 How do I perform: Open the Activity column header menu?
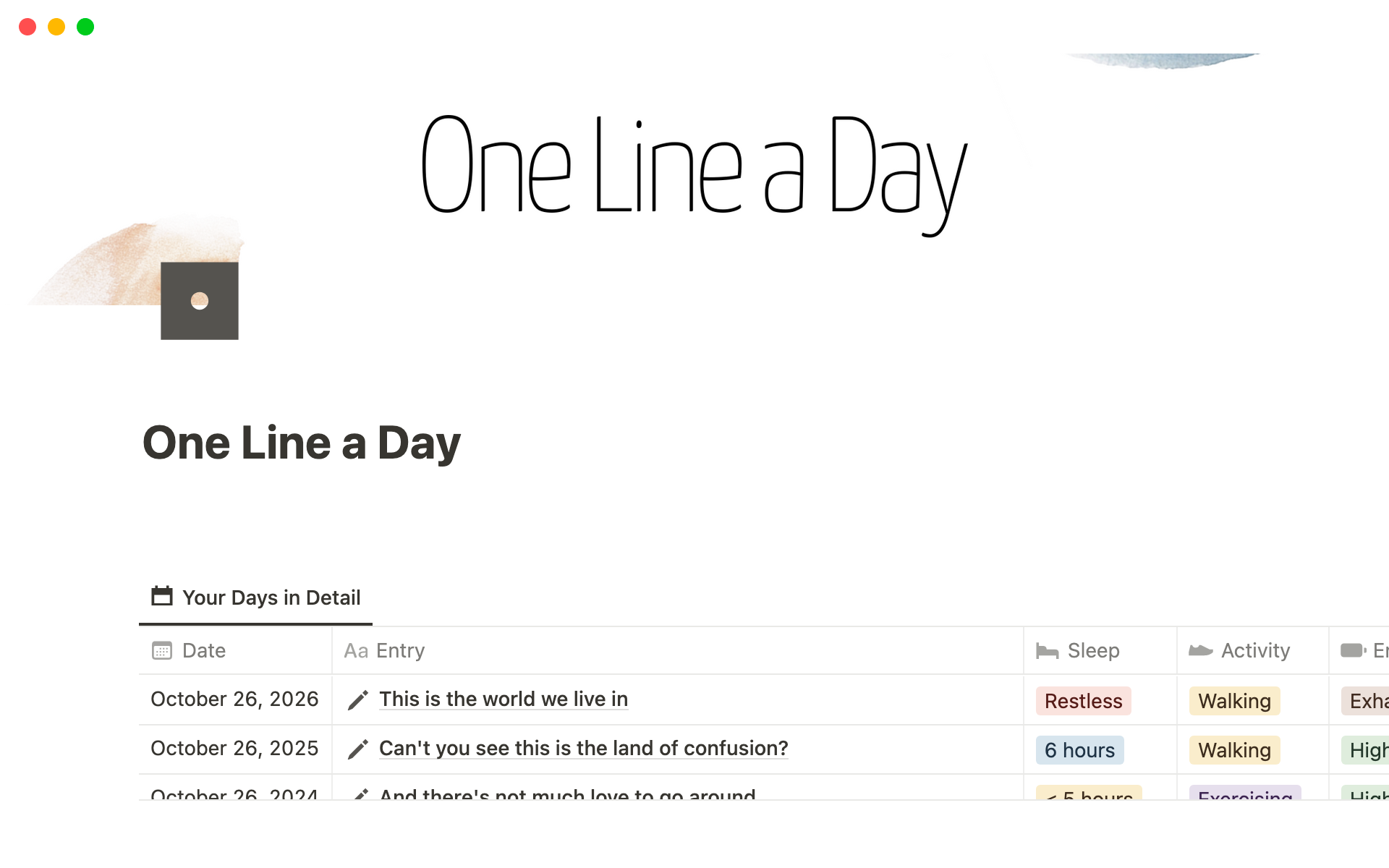coord(1255,650)
